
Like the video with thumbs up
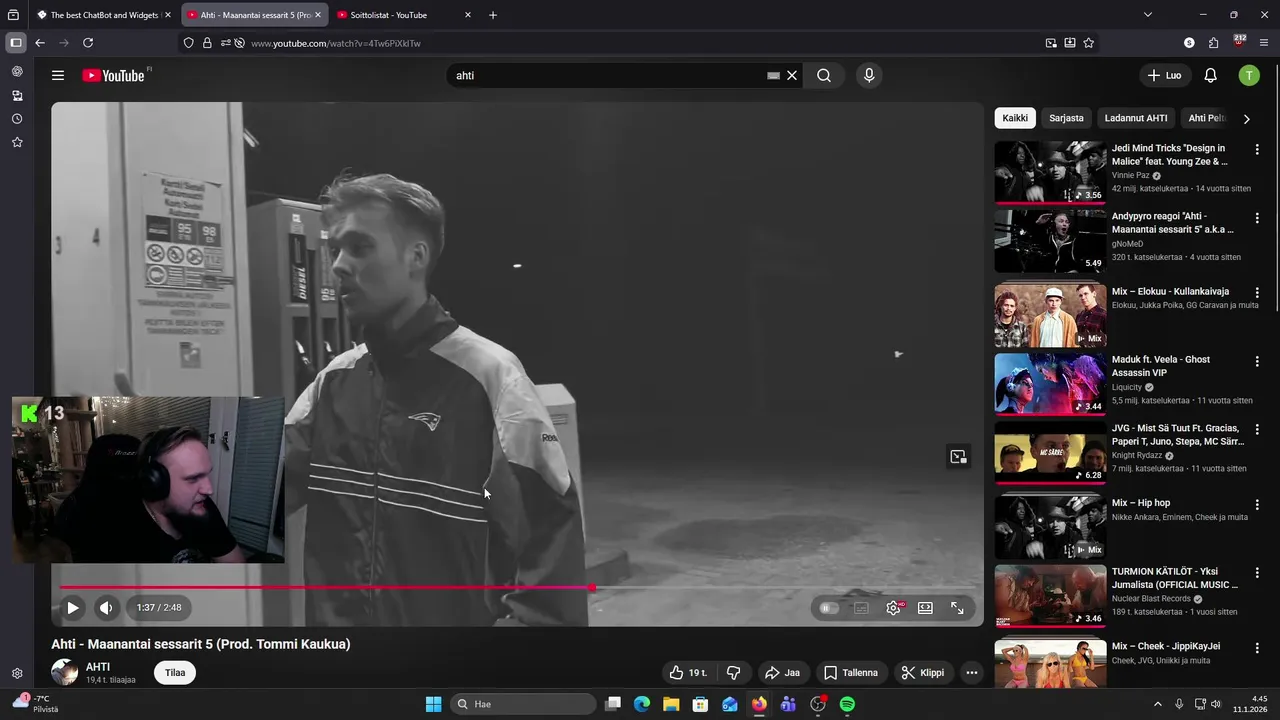coord(688,673)
